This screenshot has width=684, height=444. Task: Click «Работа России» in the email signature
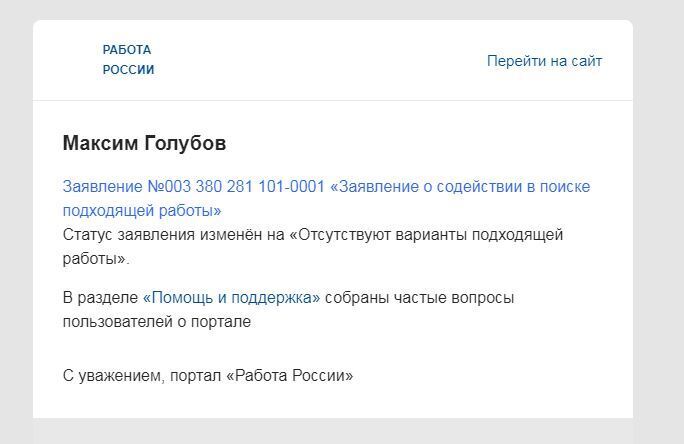290,376
